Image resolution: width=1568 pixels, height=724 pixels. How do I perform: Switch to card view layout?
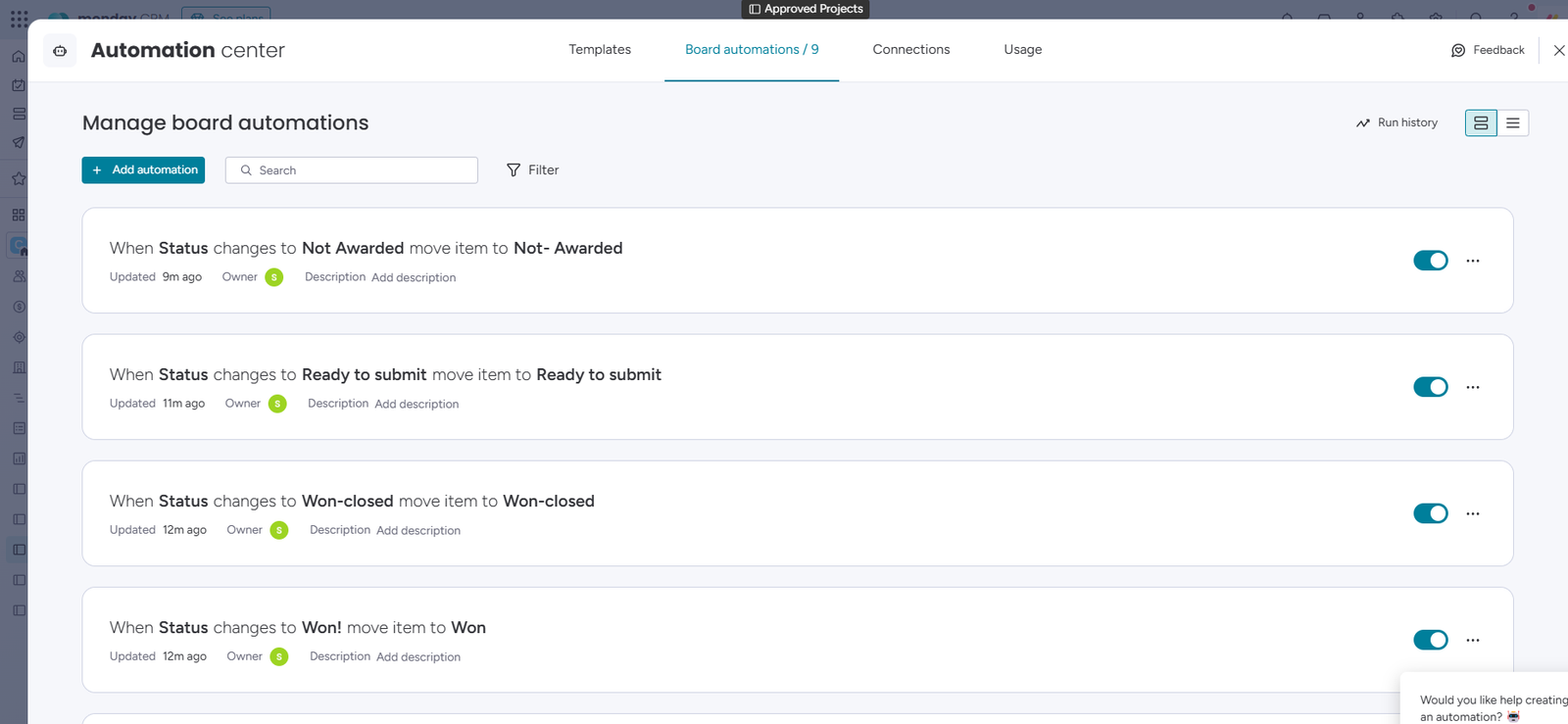(x=1481, y=123)
